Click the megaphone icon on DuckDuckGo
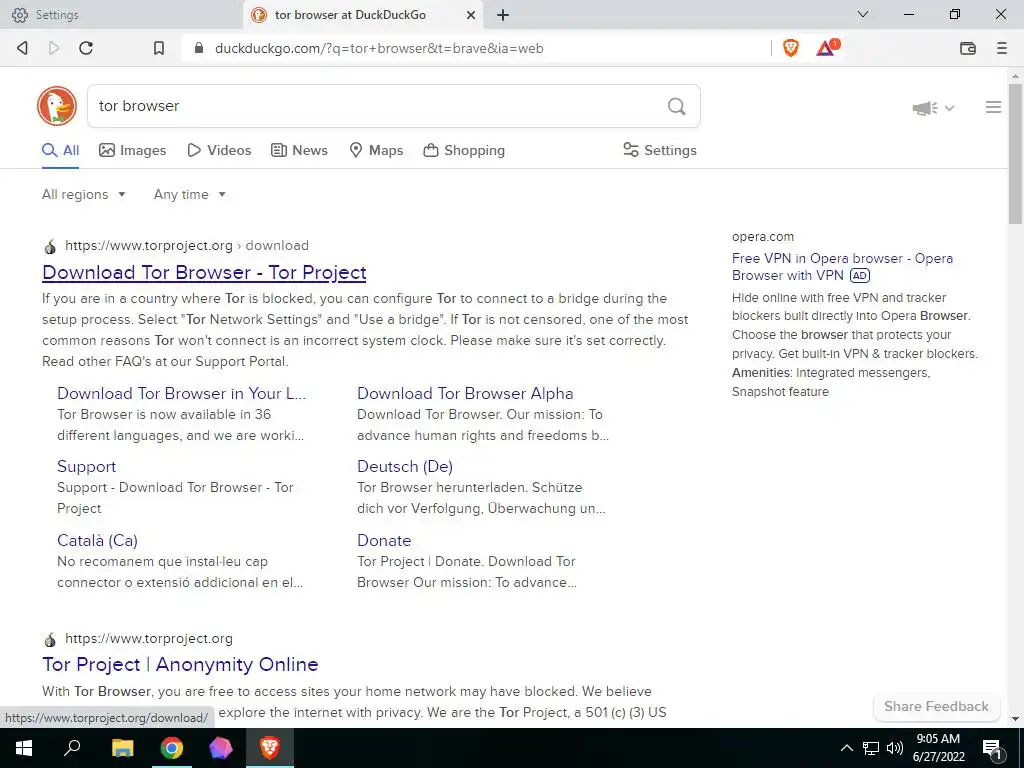The width and height of the screenshot is (1024, 768). pyautogui.click(x=925, y=108)
